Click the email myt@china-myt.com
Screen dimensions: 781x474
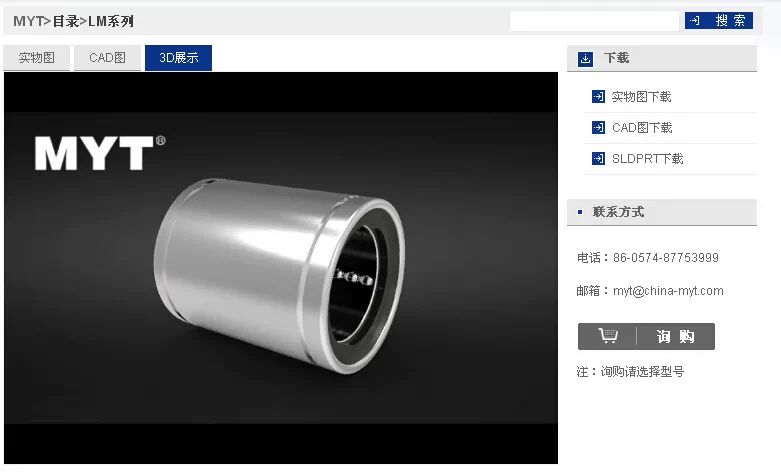(x=668, y=291)
